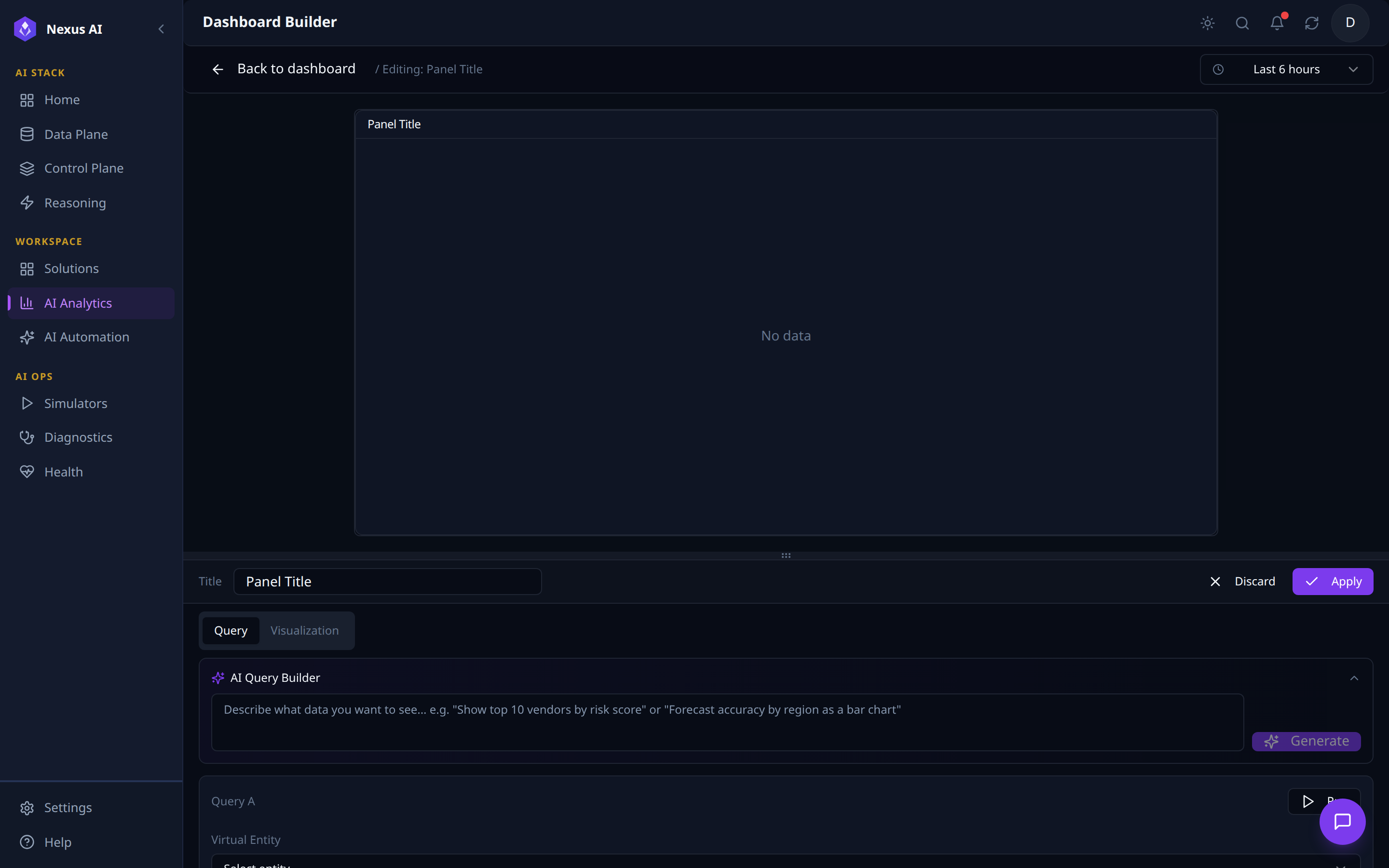
Task: Go to Control Plane
Action: pos(91,168)
